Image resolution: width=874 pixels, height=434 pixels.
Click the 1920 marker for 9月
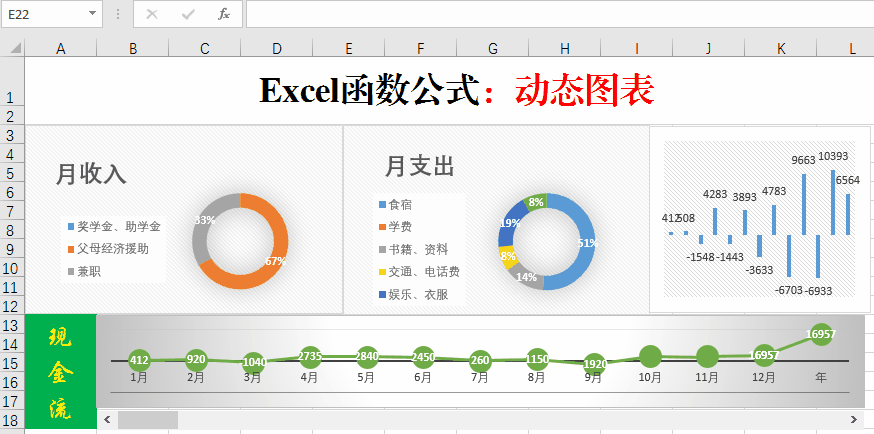click(594, 364)
